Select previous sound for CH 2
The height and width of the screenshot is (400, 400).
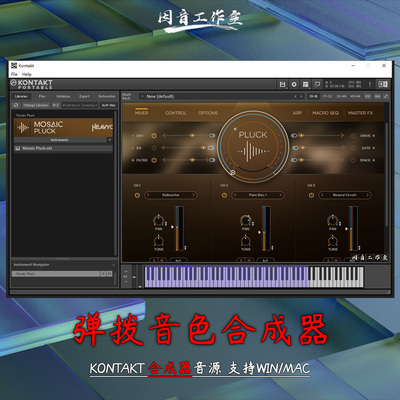[235, 195]
